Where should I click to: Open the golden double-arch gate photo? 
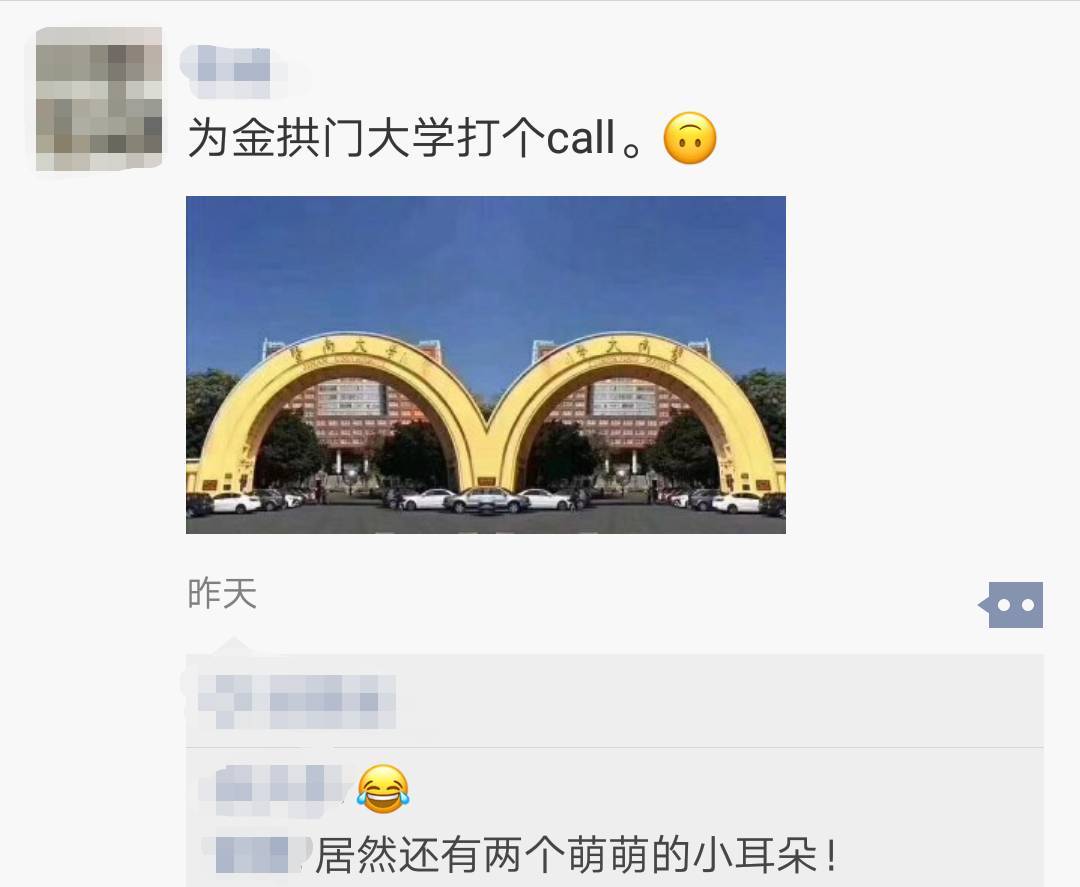click(486, 364)
